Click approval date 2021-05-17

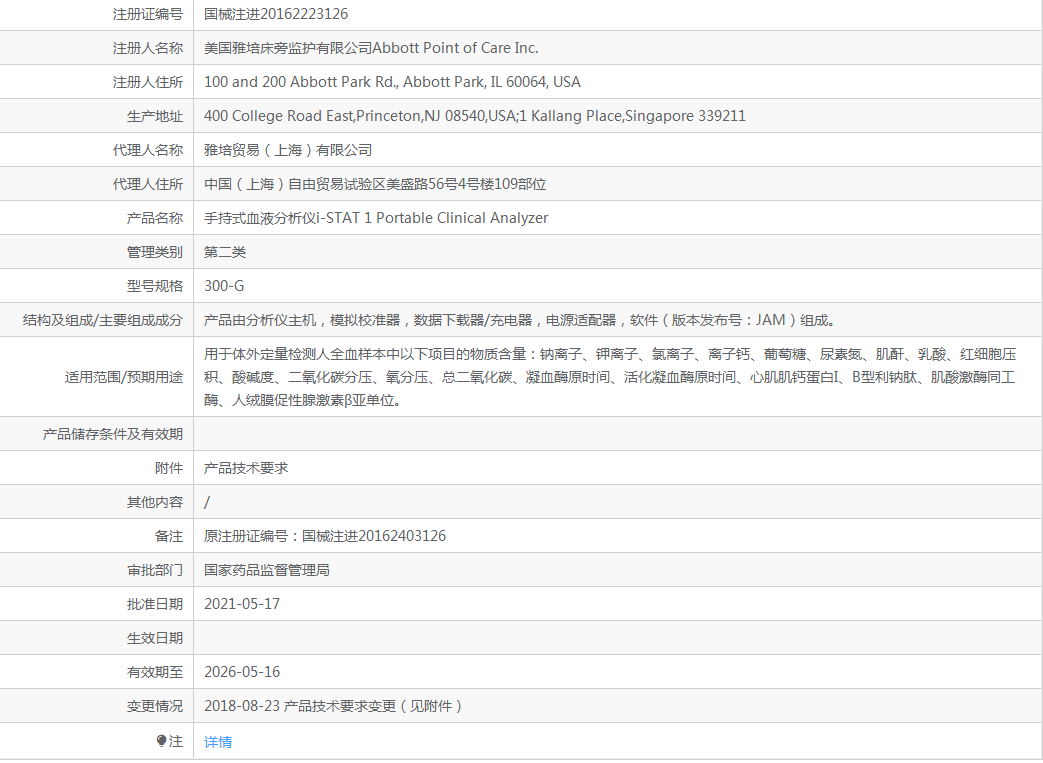pos(241,604)
